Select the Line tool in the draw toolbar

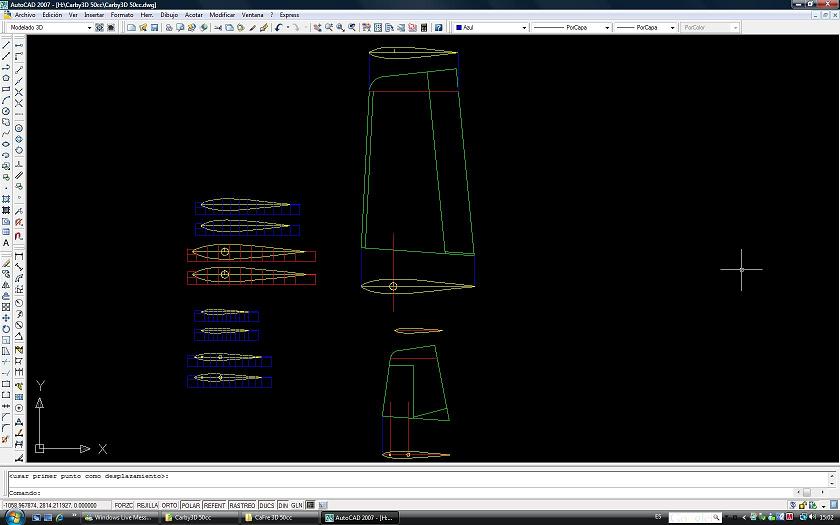(6, 45)
